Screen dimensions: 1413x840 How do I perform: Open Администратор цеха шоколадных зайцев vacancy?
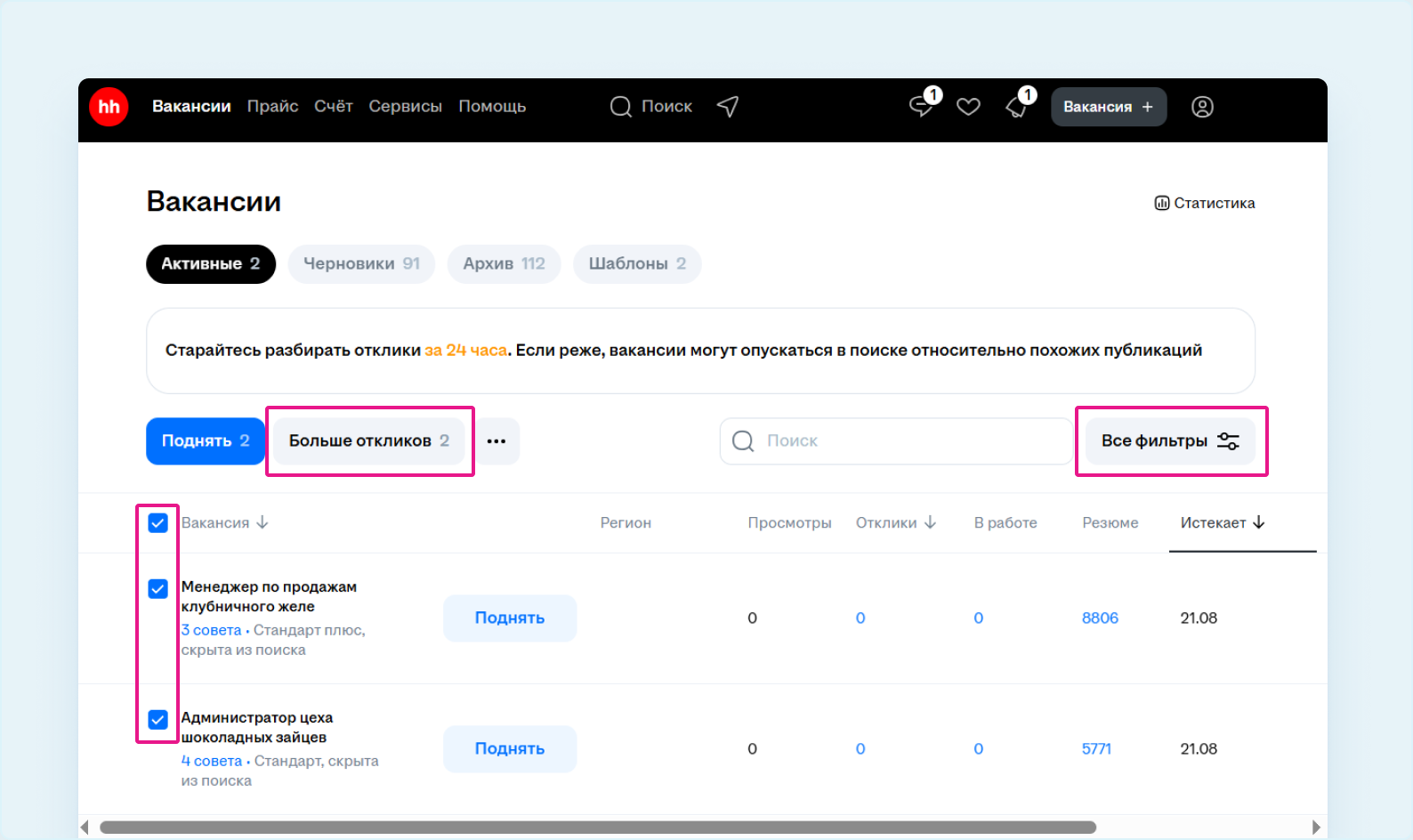point(257,728)
